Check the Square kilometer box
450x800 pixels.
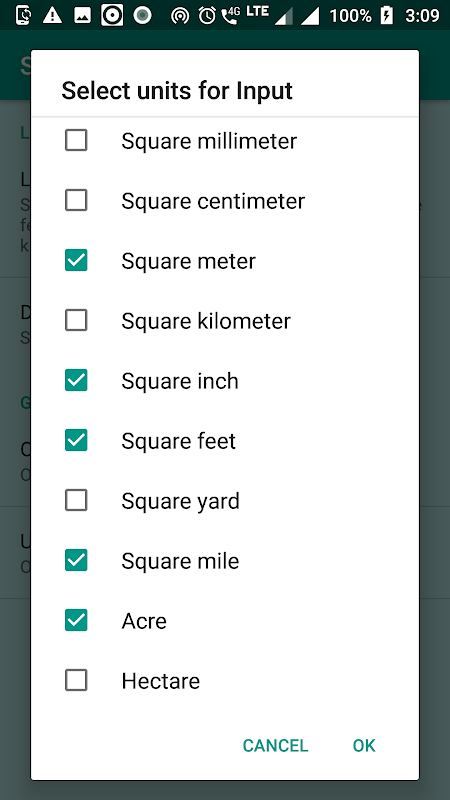76,320
